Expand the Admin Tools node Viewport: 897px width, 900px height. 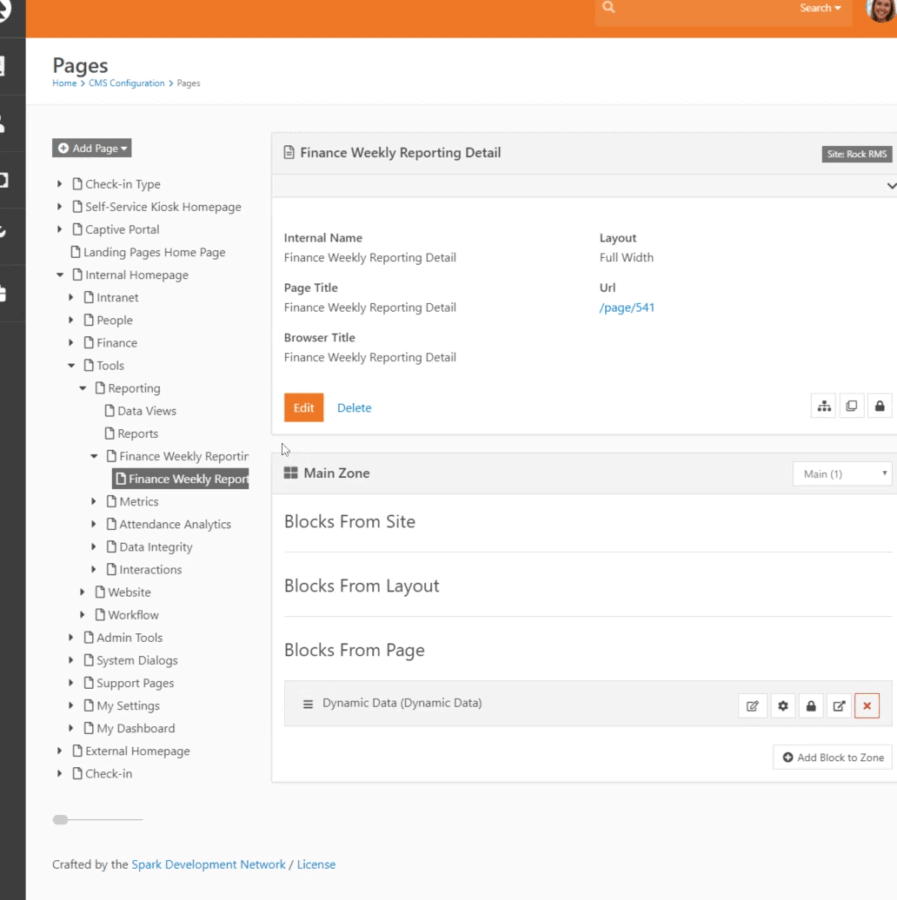(x=71, y=638)
